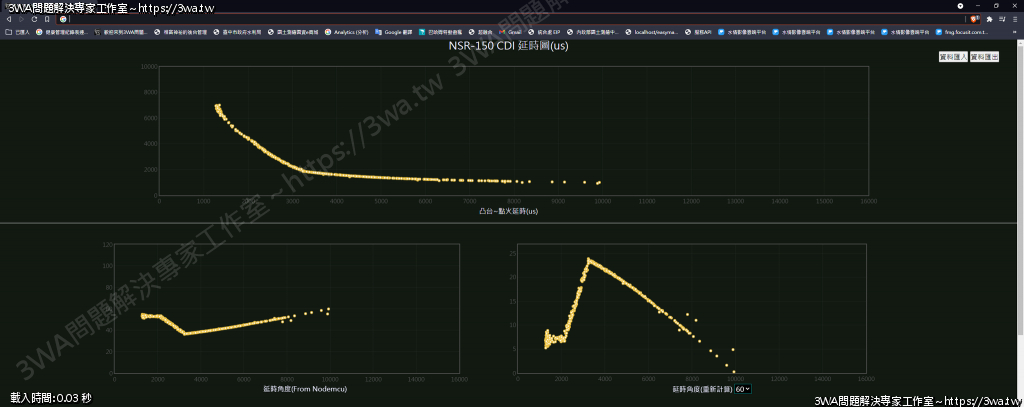The height and width of the screenshot is (407, 1024).
Task: Open the 已匯入 bookmarks folder
Action: point(17,32)
